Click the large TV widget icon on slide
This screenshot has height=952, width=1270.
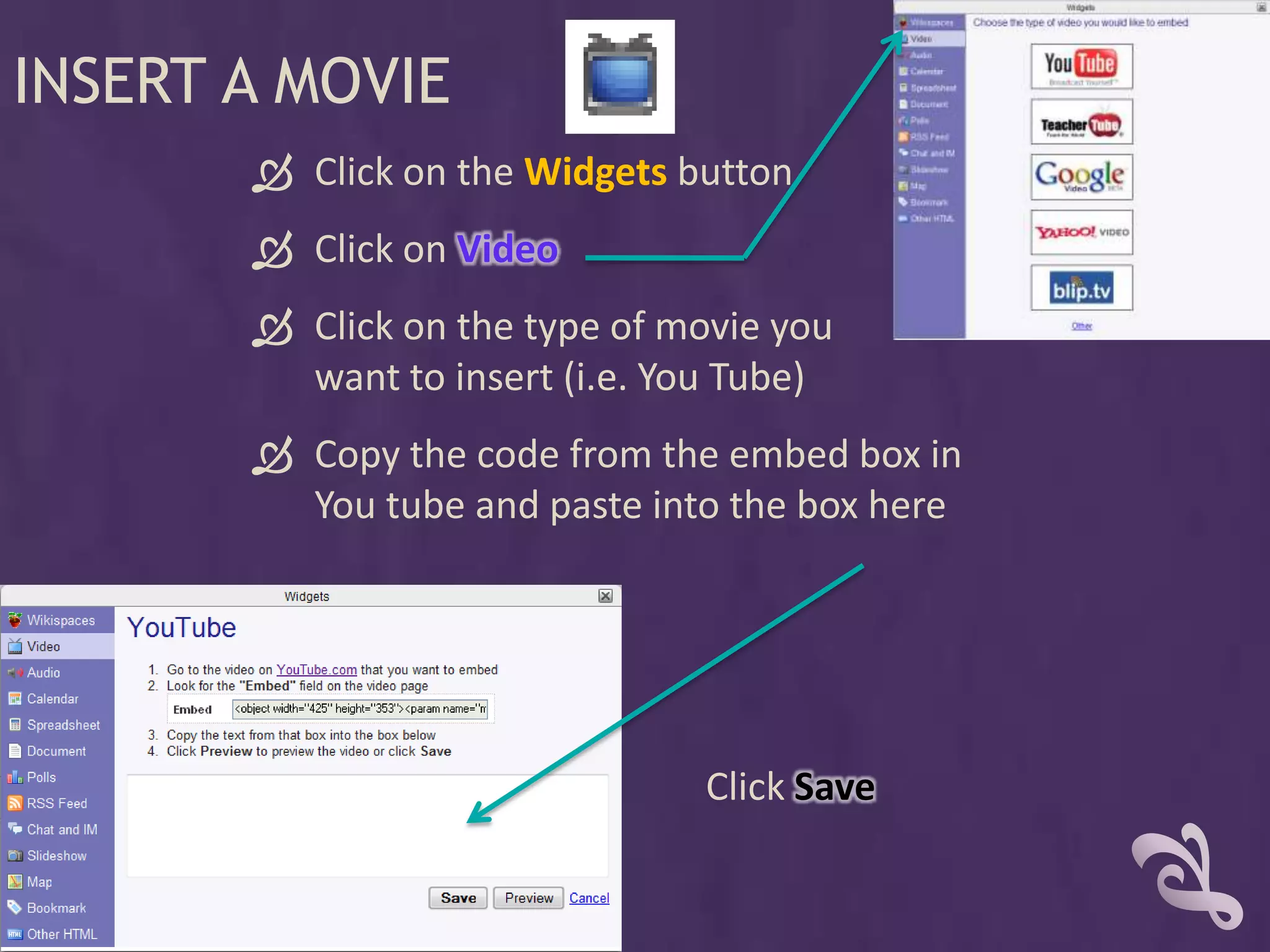click(x=619, y=76)
